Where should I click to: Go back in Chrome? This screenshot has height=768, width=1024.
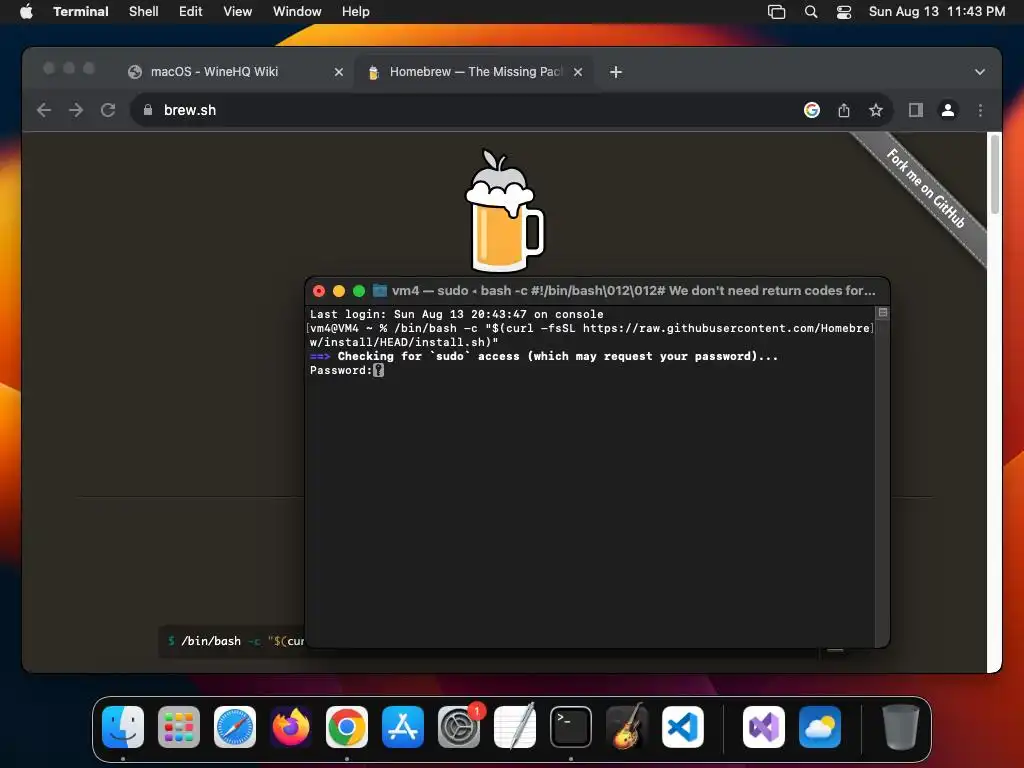tap(44, 110)
